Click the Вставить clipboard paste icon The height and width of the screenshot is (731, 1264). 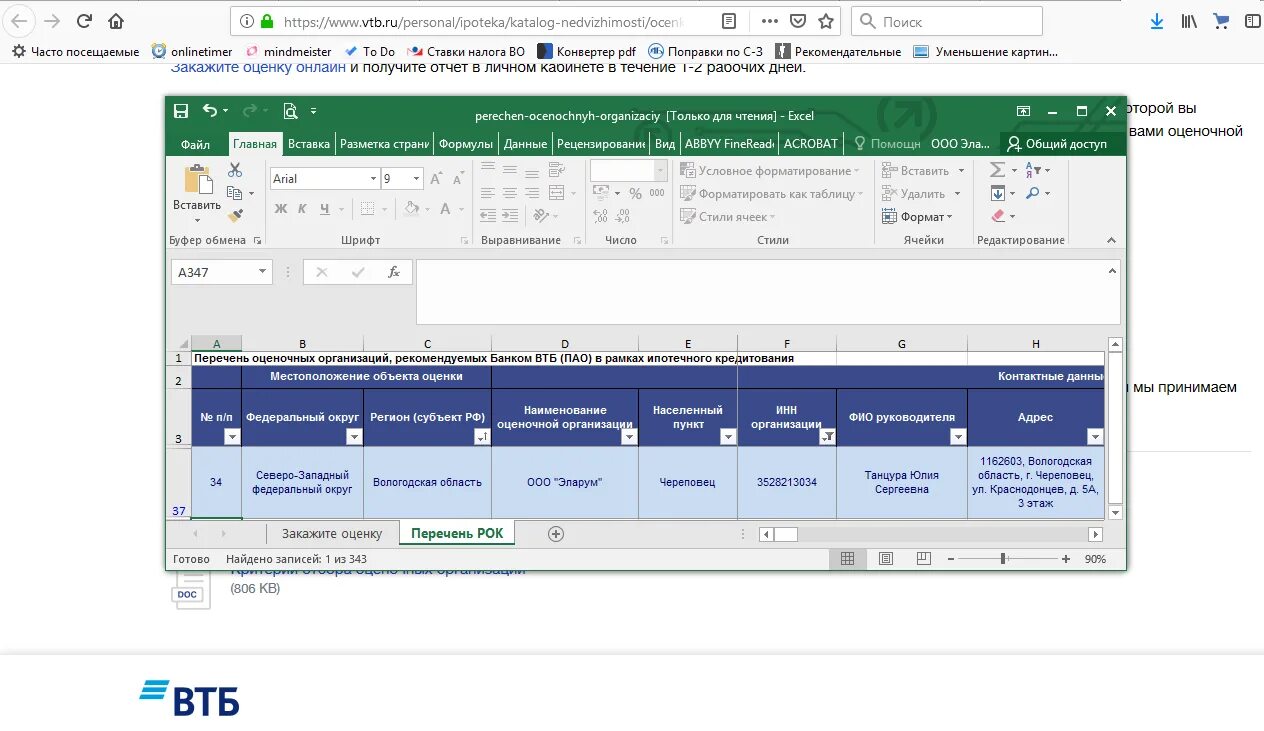click(197, 181)
